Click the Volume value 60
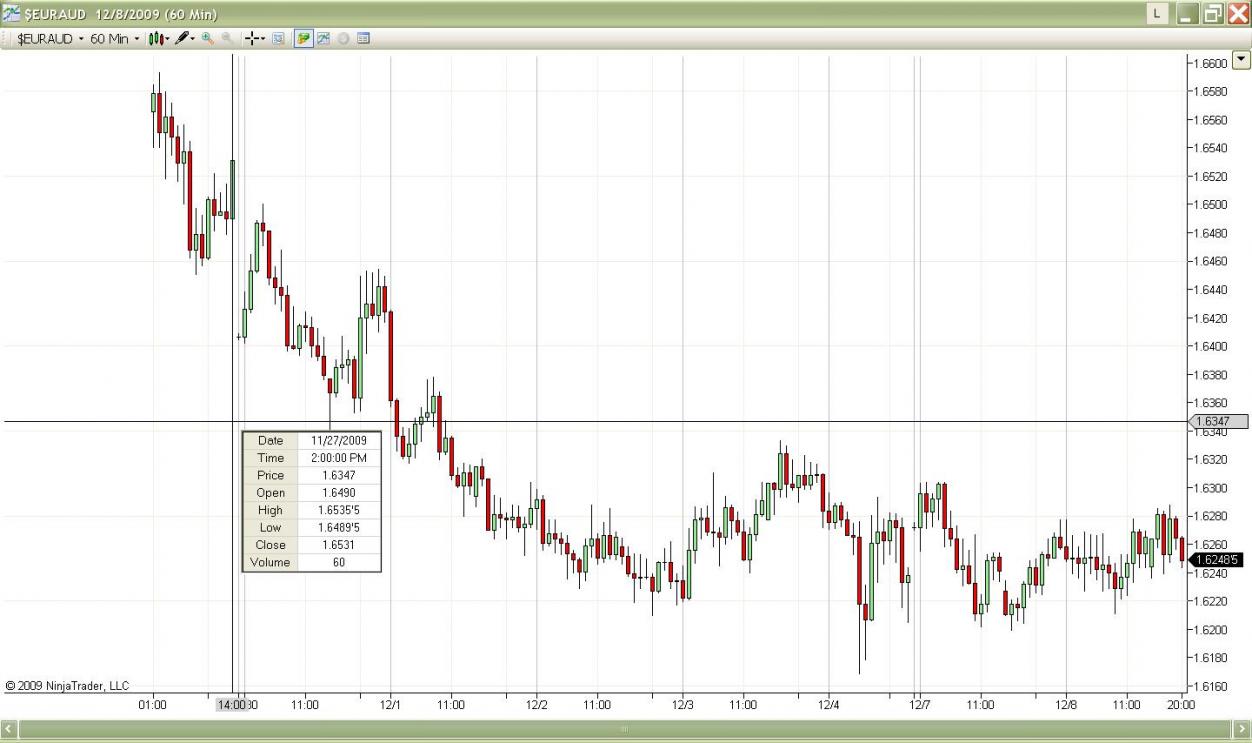This screenshot has width=1252, height=743. [339, 563]
